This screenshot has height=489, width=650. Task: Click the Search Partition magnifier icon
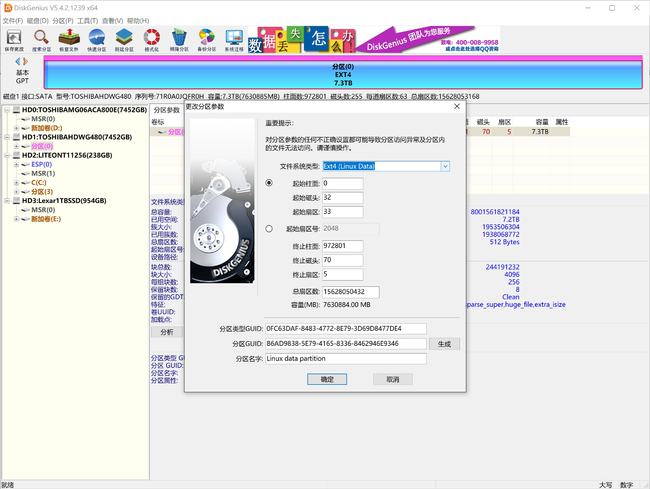point(41,40)
